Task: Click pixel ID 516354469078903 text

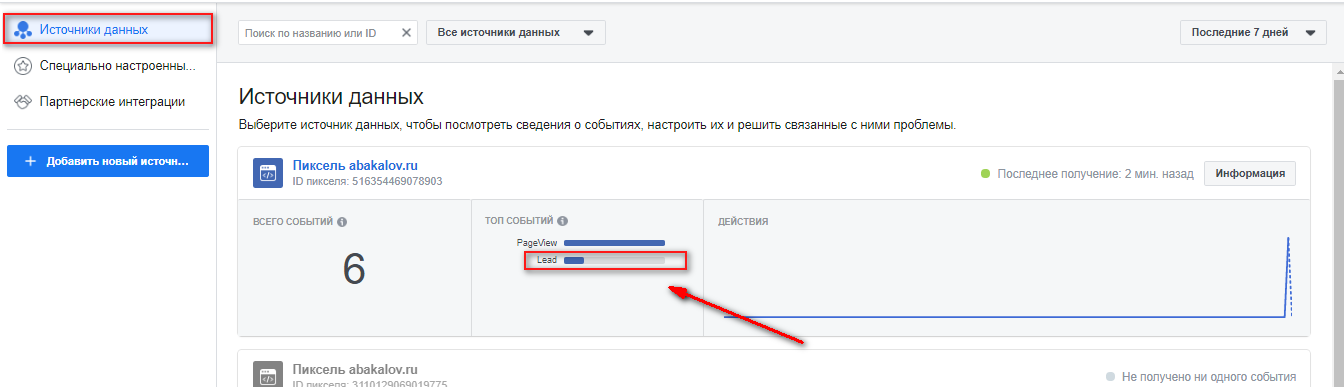Action: click(x=367, y=182)
